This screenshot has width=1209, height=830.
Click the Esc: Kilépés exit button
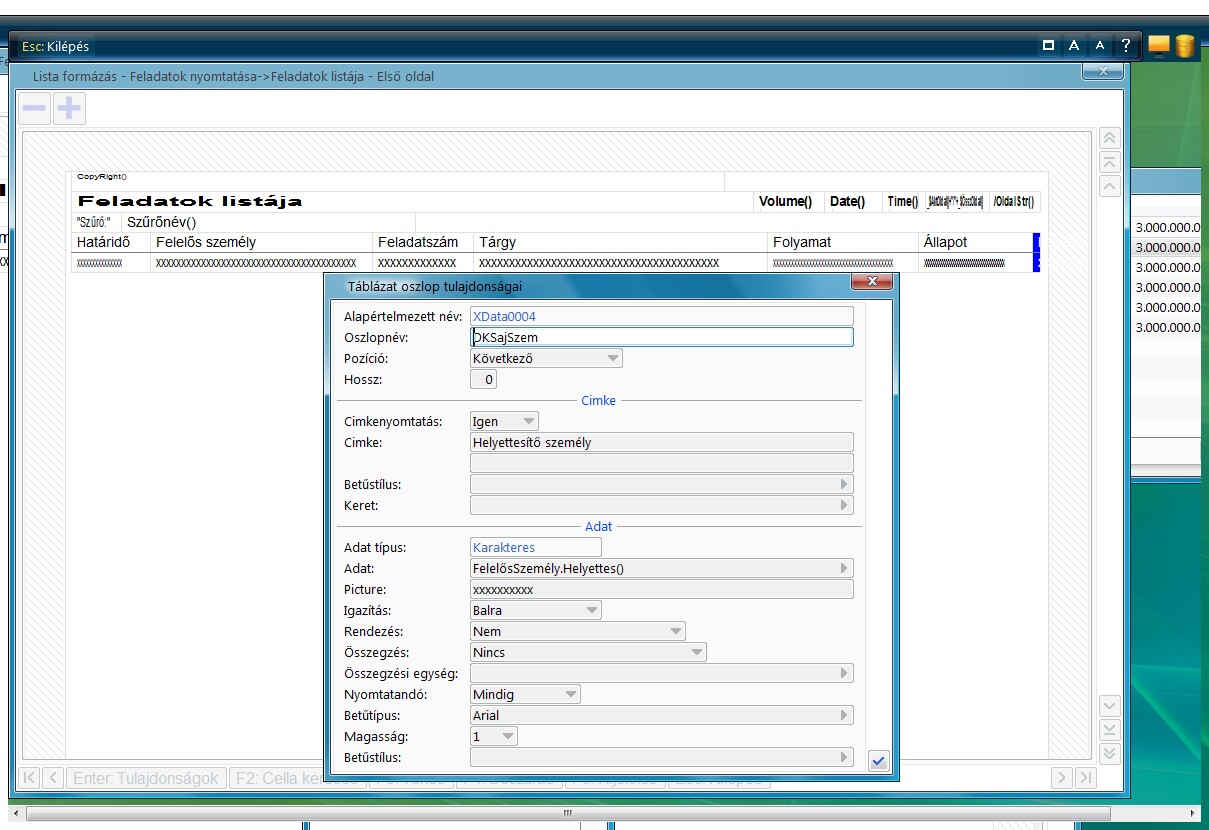56,46
